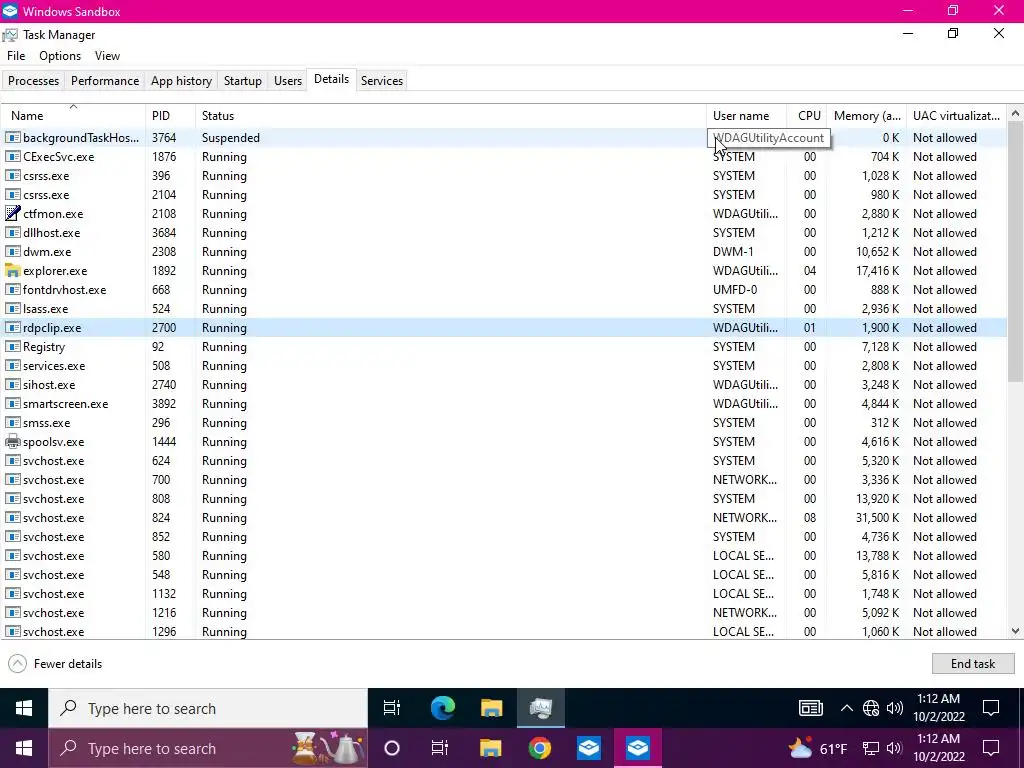Open the host Start menu
Image resolution: width=1024 pixels, height=768 pixels.
pyautogui.click(x=24, y=748)
